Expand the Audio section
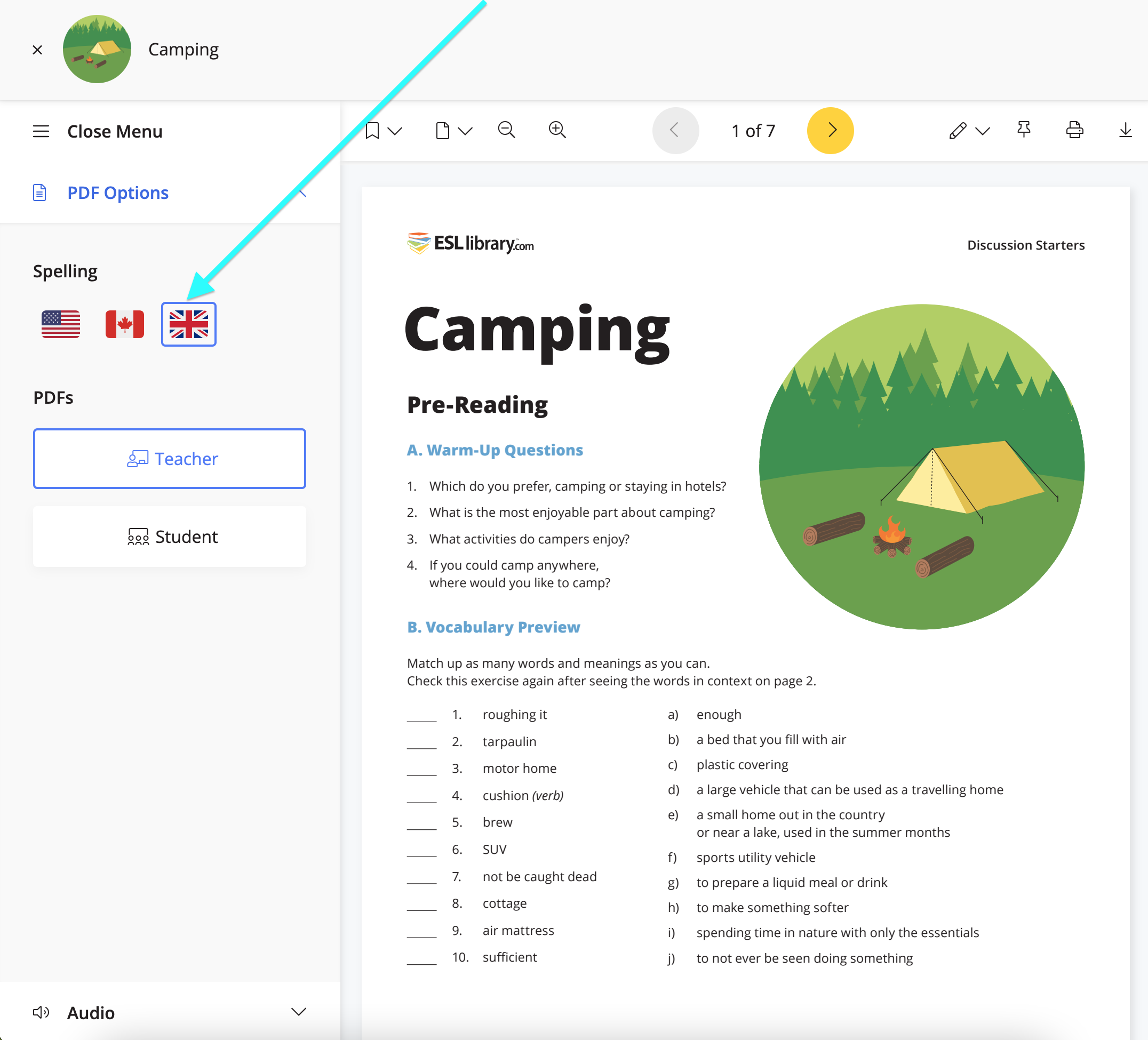 298,1012
